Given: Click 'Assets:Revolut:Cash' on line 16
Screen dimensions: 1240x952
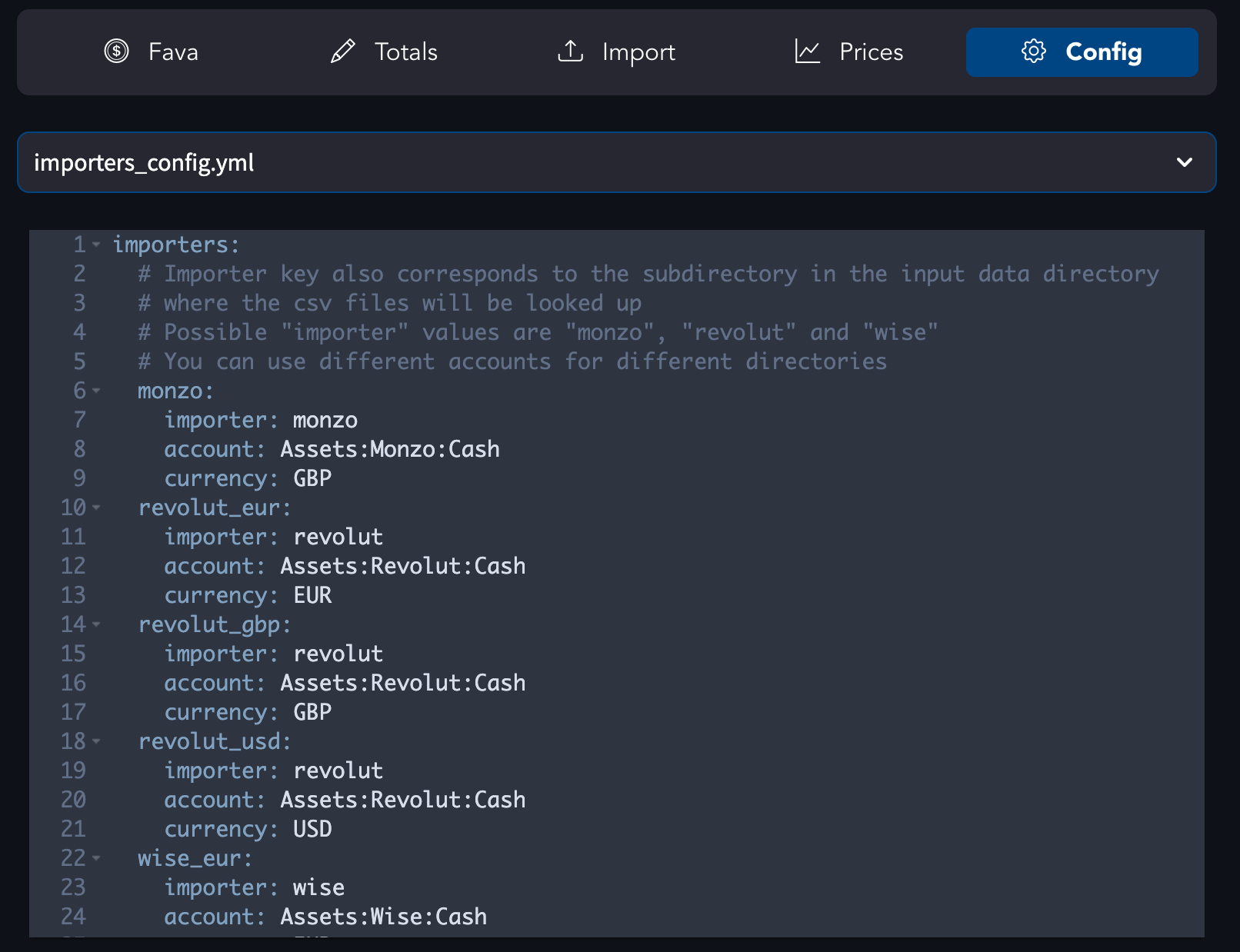Looking at the screenshot, I should (403, 683).
